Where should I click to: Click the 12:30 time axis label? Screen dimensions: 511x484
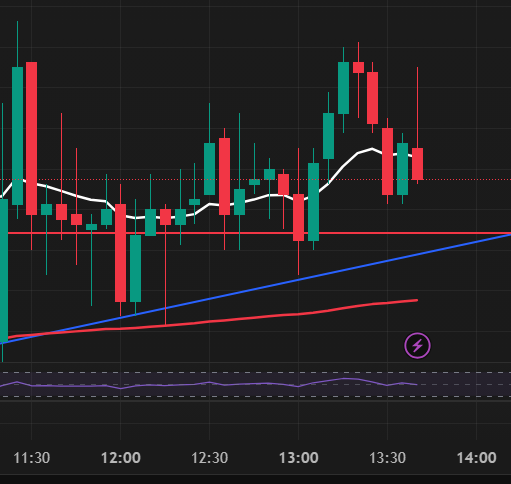pyautogui.click(x=210, y=458)
